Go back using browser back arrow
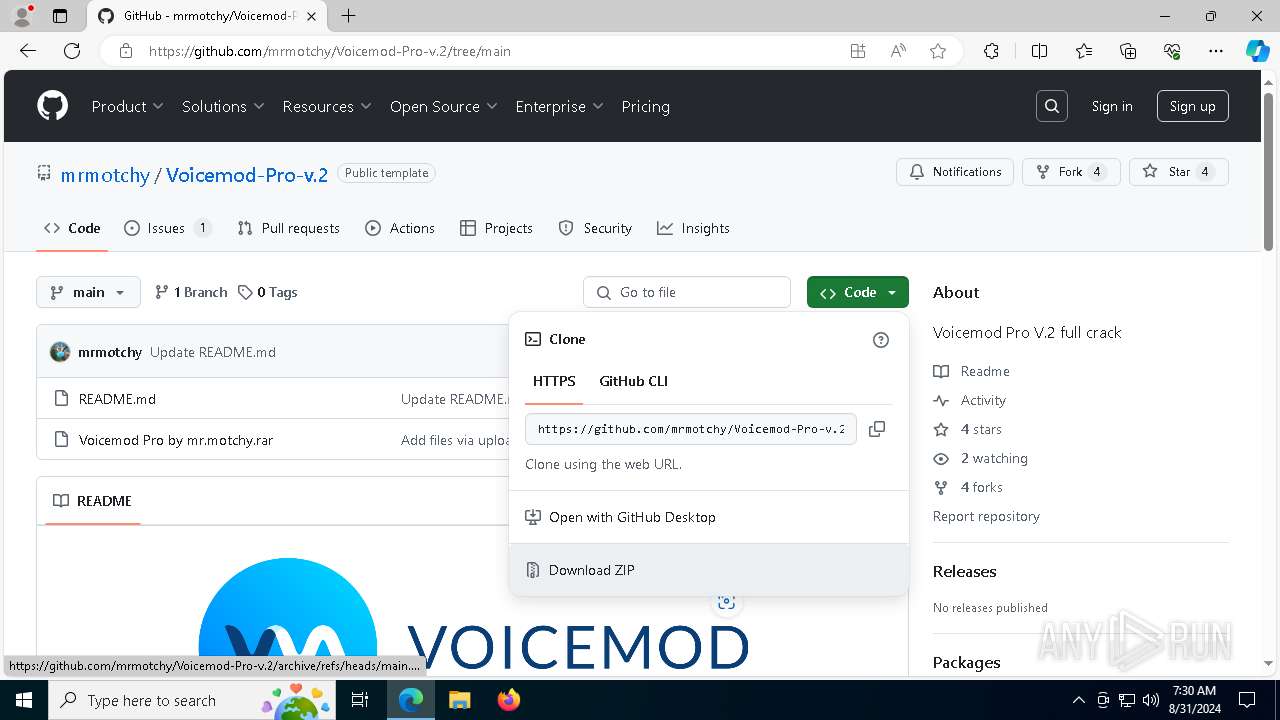Viewport: 1280px width, 720px height. pos(28,51)
